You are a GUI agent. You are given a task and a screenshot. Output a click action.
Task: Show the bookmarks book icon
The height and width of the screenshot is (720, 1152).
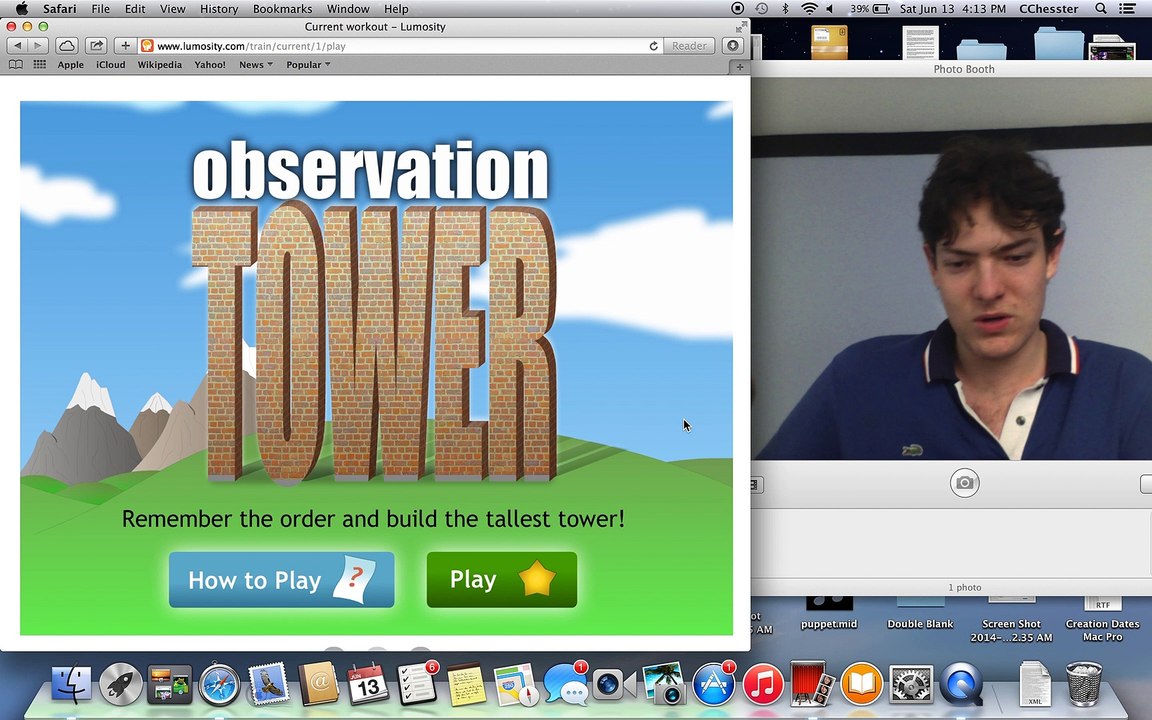point(15,65)
